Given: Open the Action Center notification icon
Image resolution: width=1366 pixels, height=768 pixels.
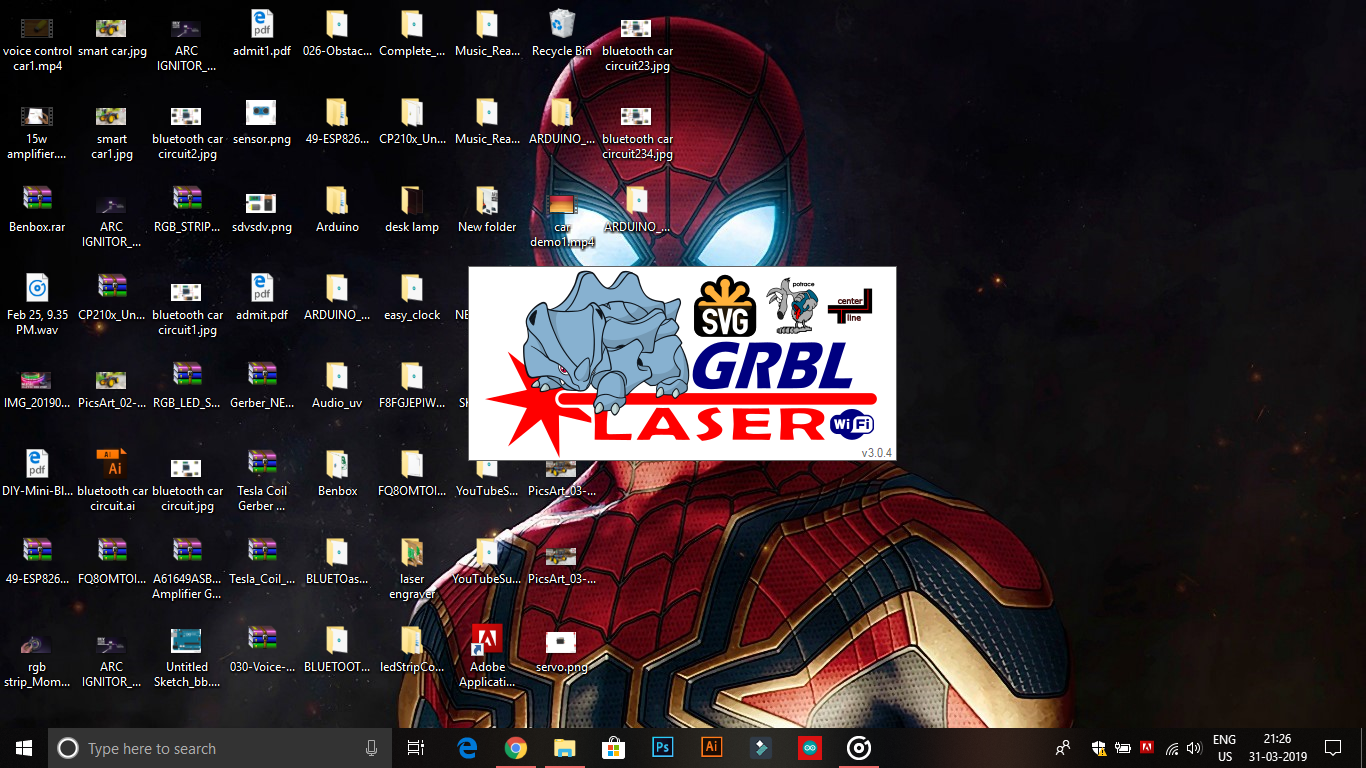Looking at the screenshot, I should coord(1334,747).
